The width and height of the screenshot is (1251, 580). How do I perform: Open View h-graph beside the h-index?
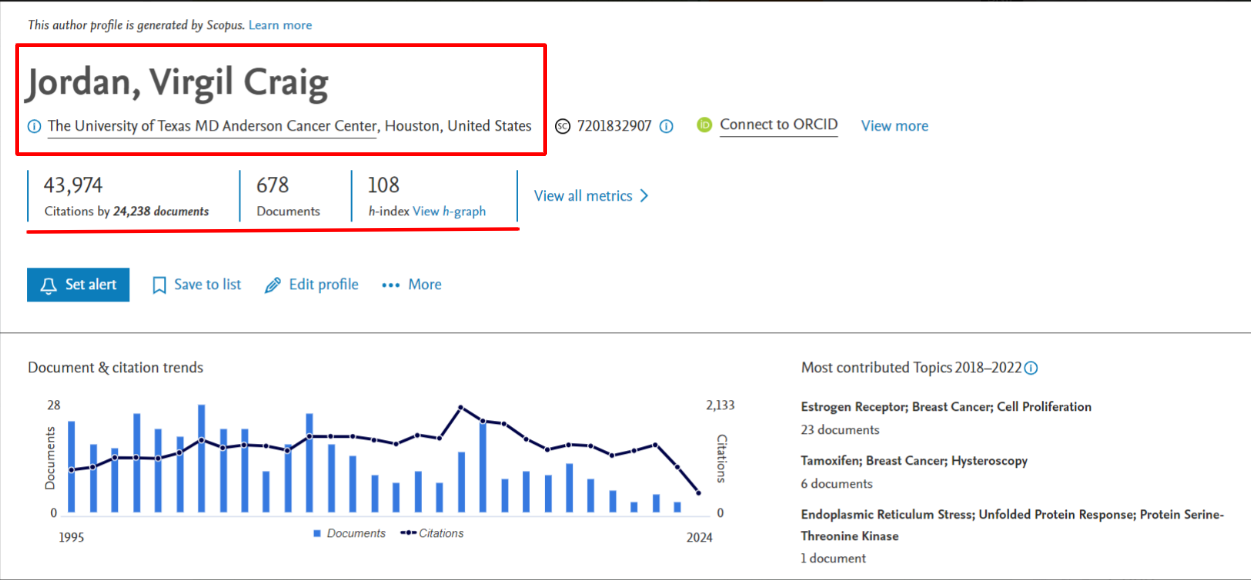(448, 211)
